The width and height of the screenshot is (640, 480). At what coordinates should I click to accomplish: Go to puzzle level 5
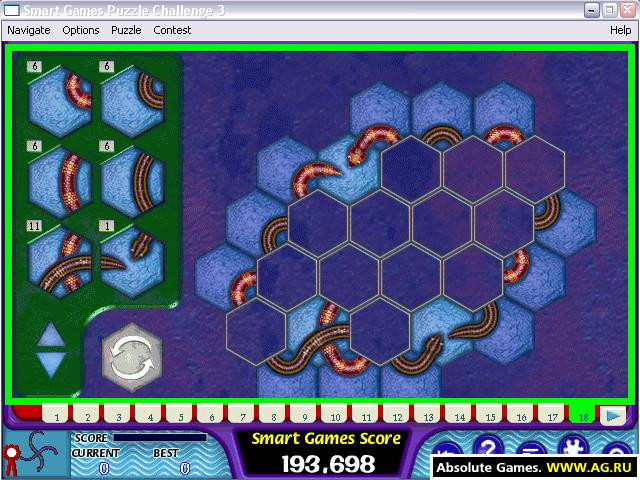(181, 416)
